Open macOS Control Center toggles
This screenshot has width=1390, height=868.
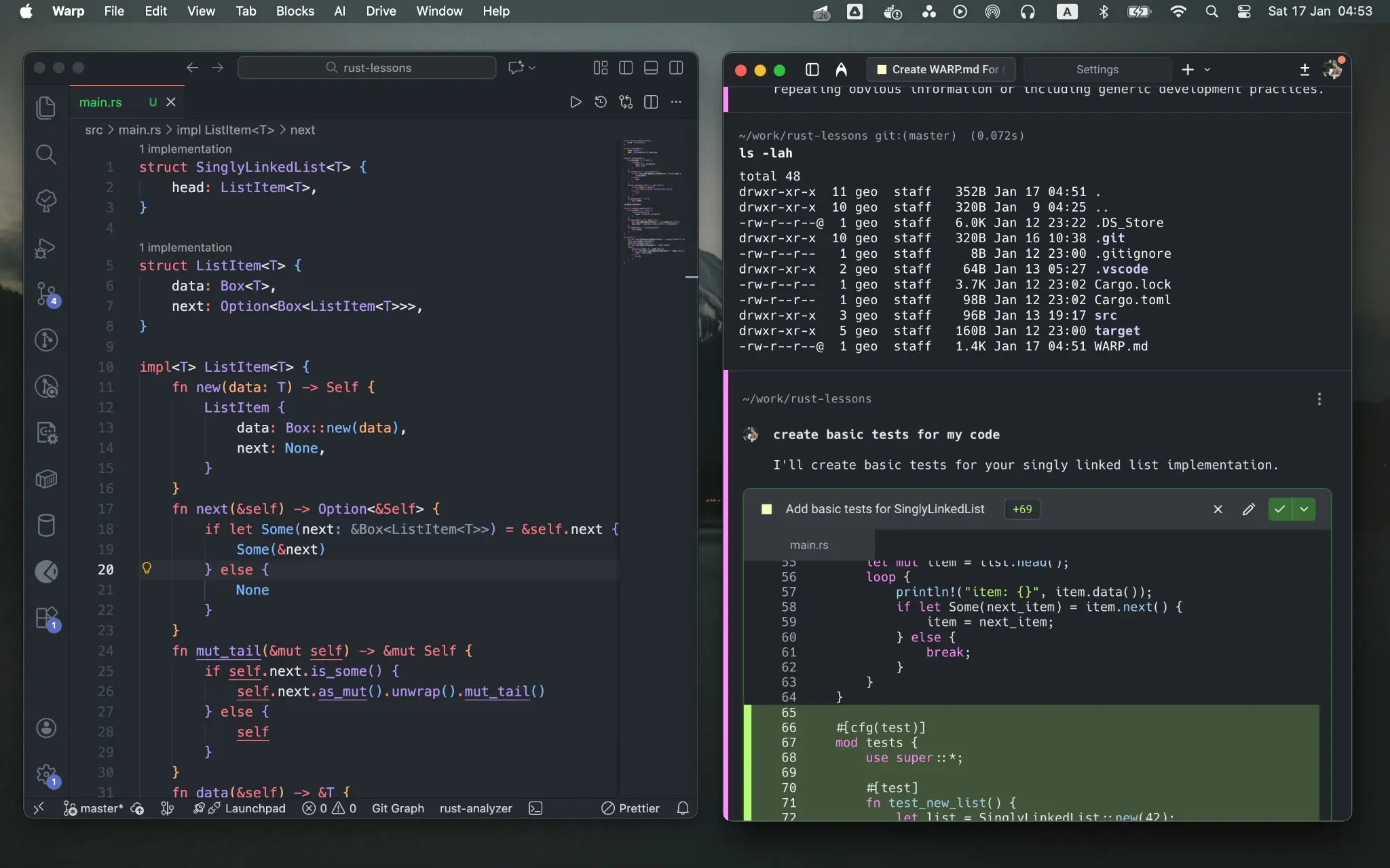(1244, 11)
